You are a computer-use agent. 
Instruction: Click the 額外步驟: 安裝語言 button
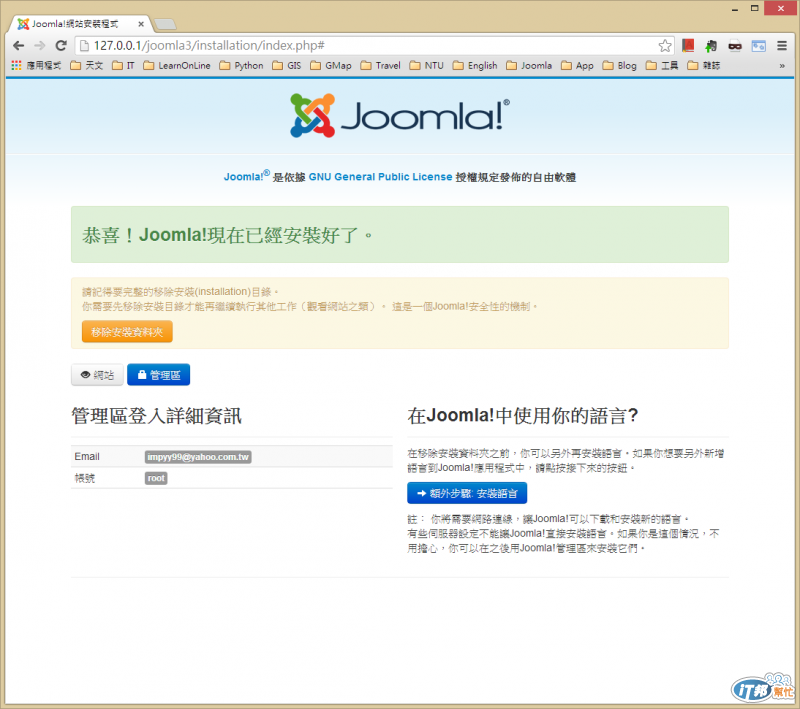pyautogui.click(x=467, y=493)
